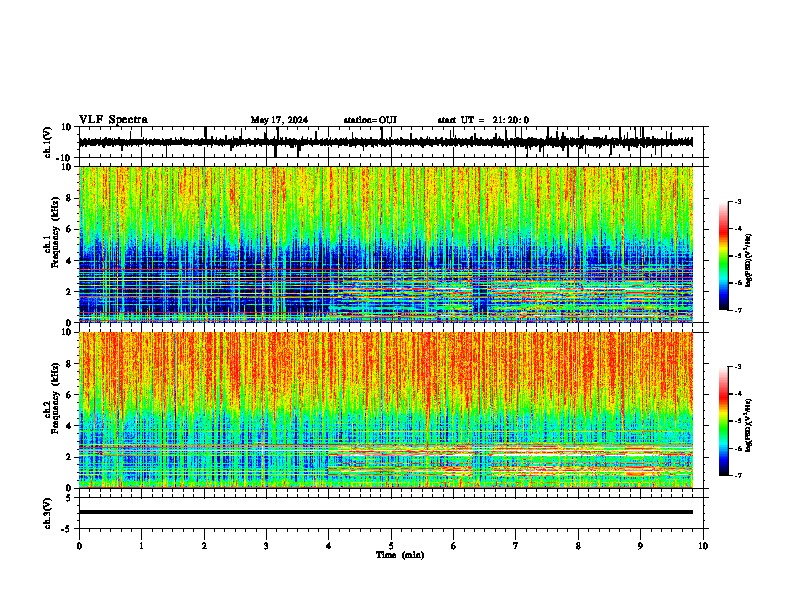Viewport: 792px width, 612px height.
Task: Click time axis tick label "2"
Action: [204, 546]
